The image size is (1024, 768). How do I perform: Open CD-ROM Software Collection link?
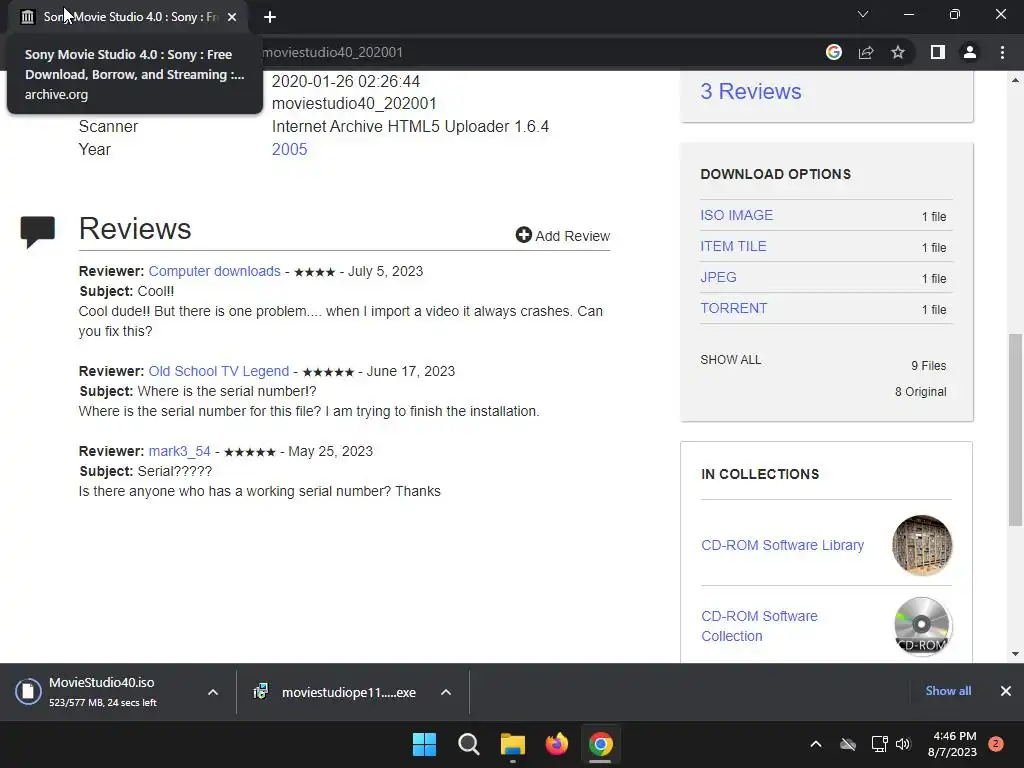[x=760, y=626]
